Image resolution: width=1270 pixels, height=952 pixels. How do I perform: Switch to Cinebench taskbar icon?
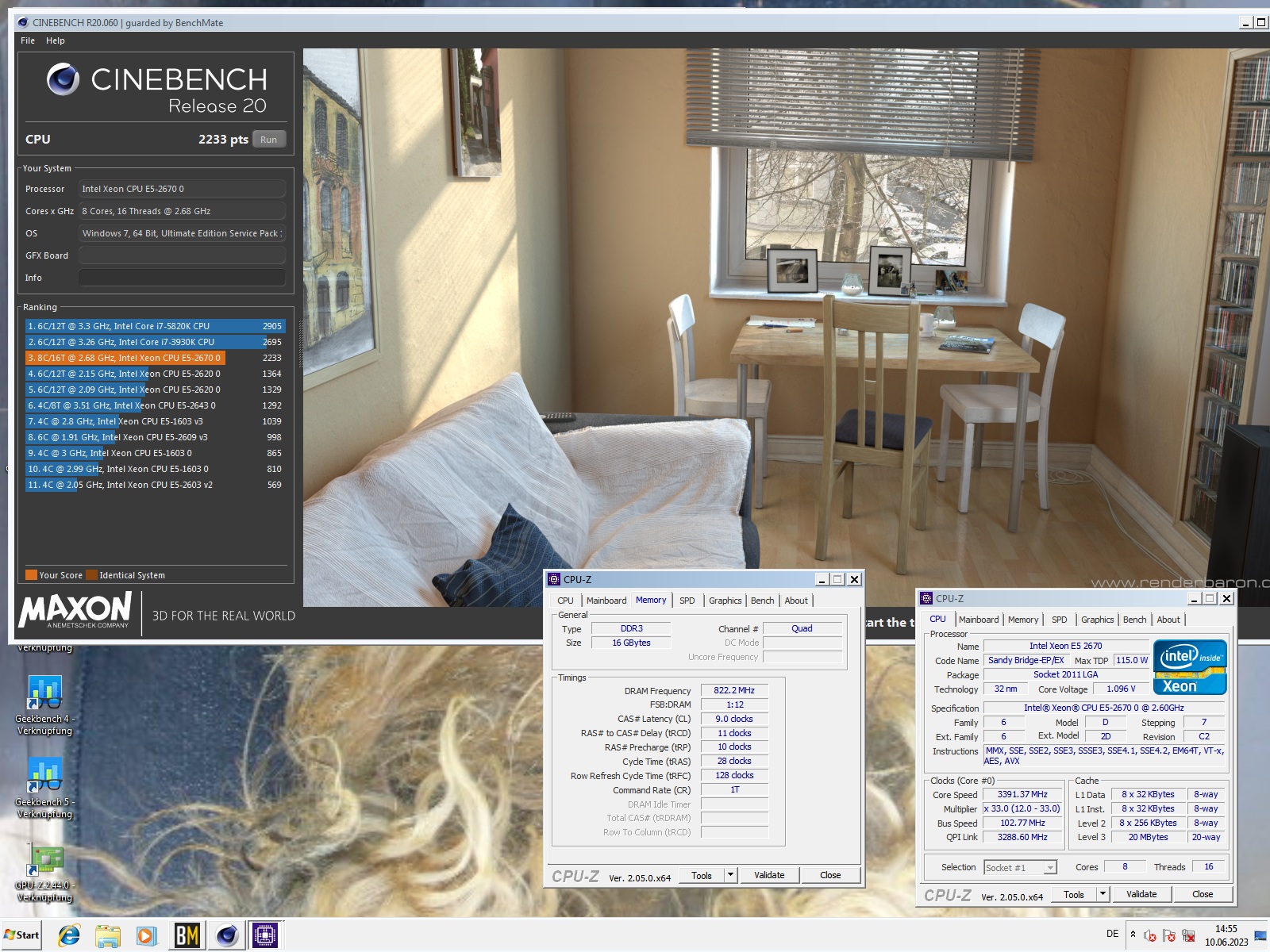227,935
